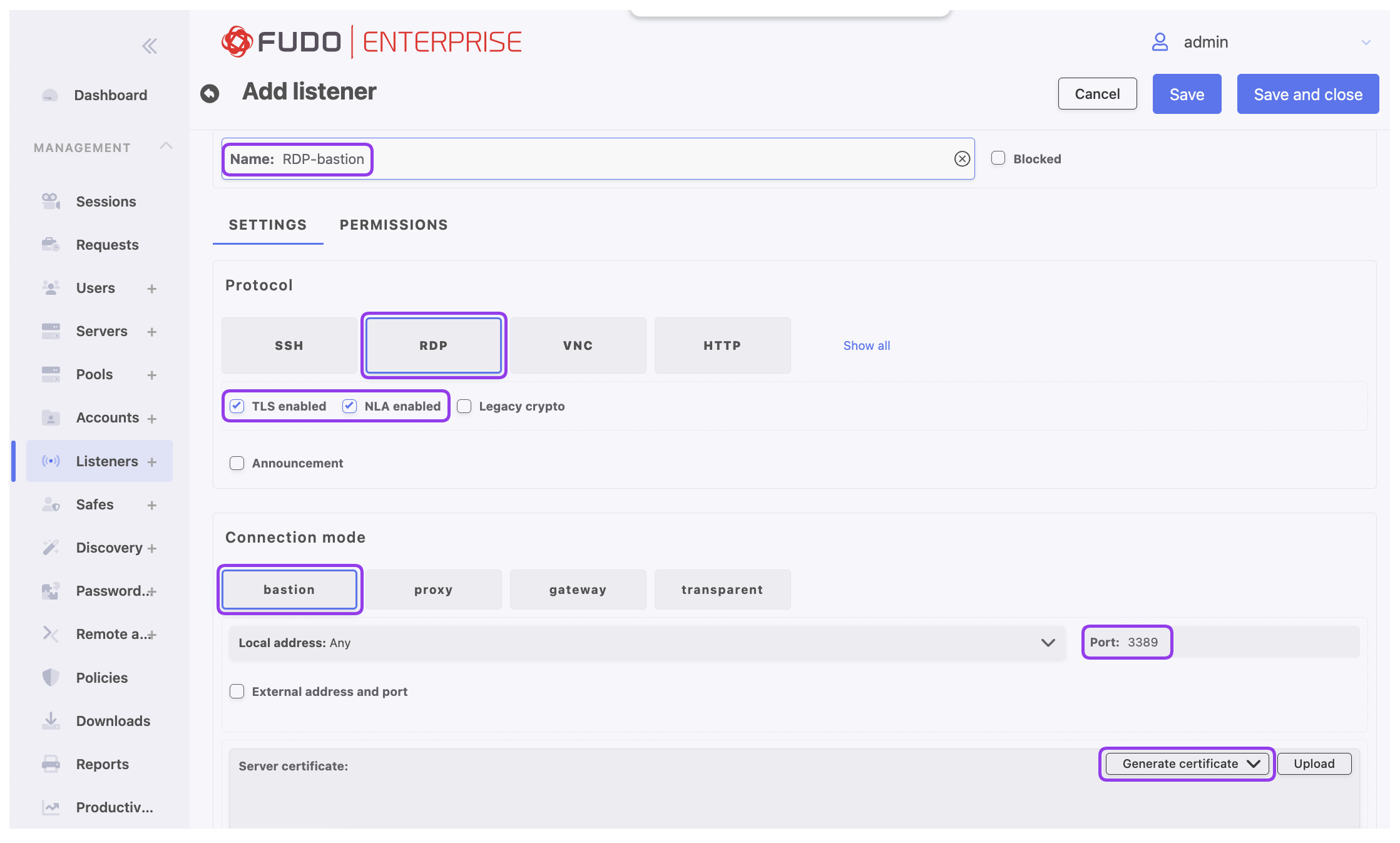
Task: Click the Fudo Enterprise logo
Action: click(x=371, y=42)
